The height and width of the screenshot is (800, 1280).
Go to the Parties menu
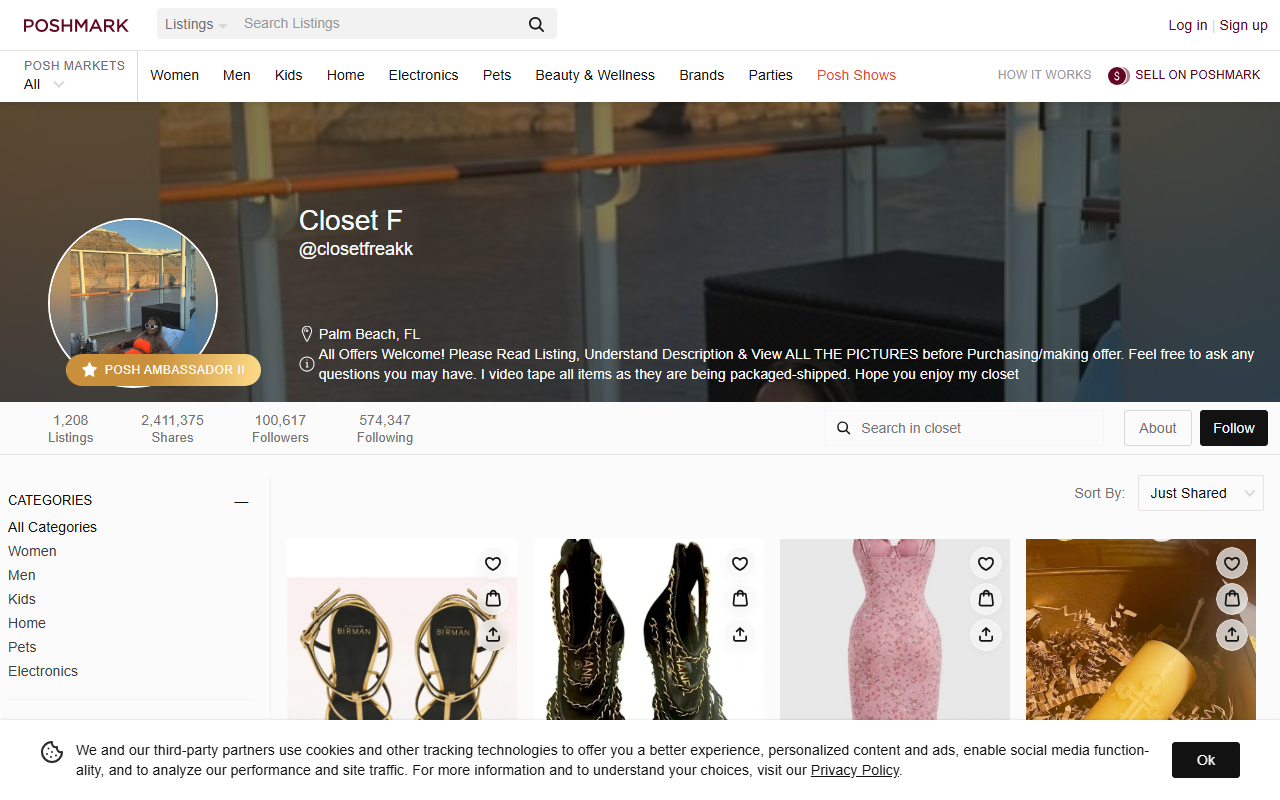pos(771,75)
